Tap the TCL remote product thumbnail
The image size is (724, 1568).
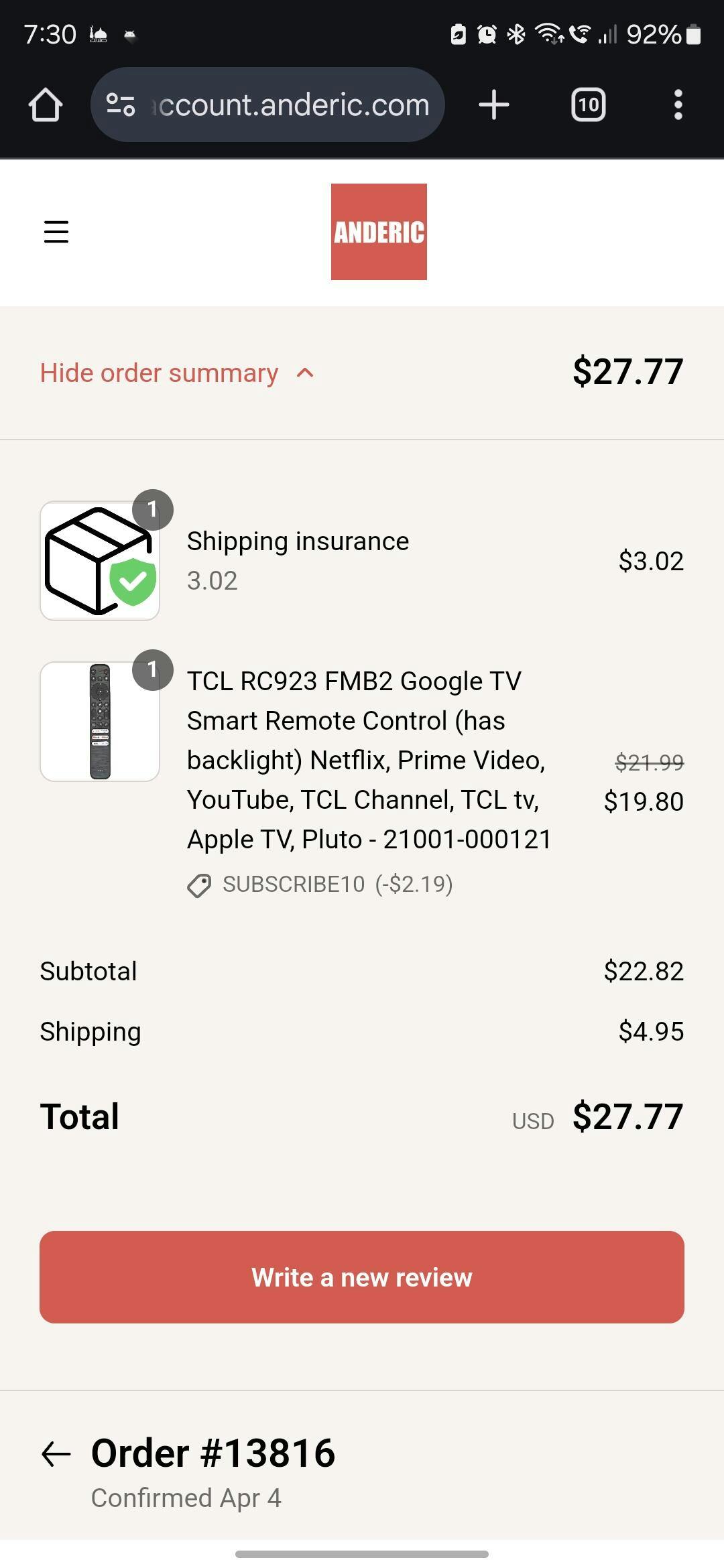pyautogui.click(x=100, y=722)
